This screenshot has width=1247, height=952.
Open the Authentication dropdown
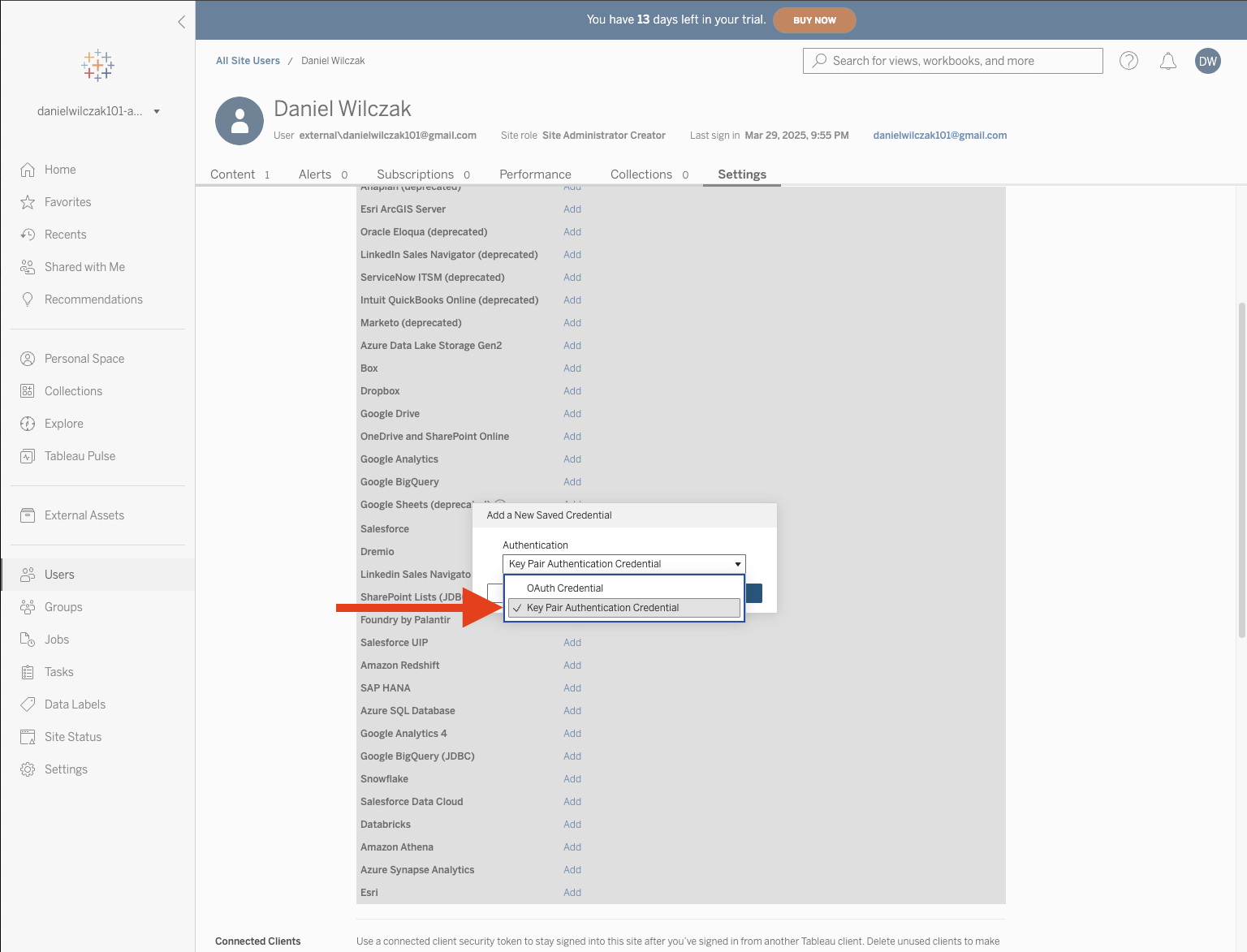click(624, 564)
